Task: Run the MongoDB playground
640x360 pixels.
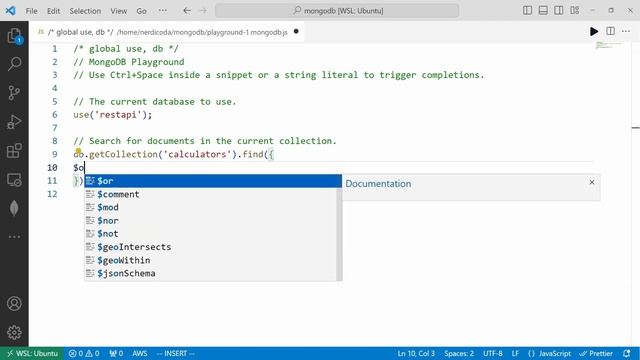Action: click(594, 31)
